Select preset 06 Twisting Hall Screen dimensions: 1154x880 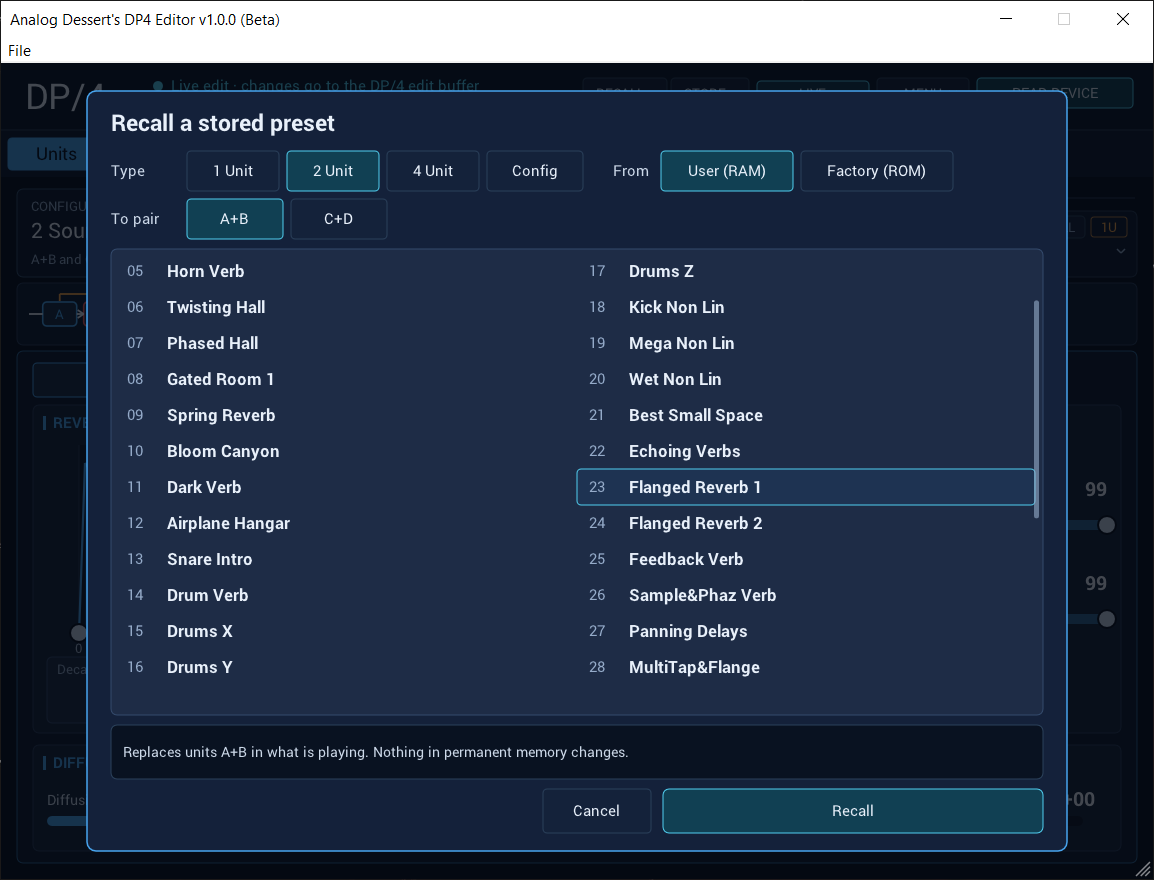(344, 307)
